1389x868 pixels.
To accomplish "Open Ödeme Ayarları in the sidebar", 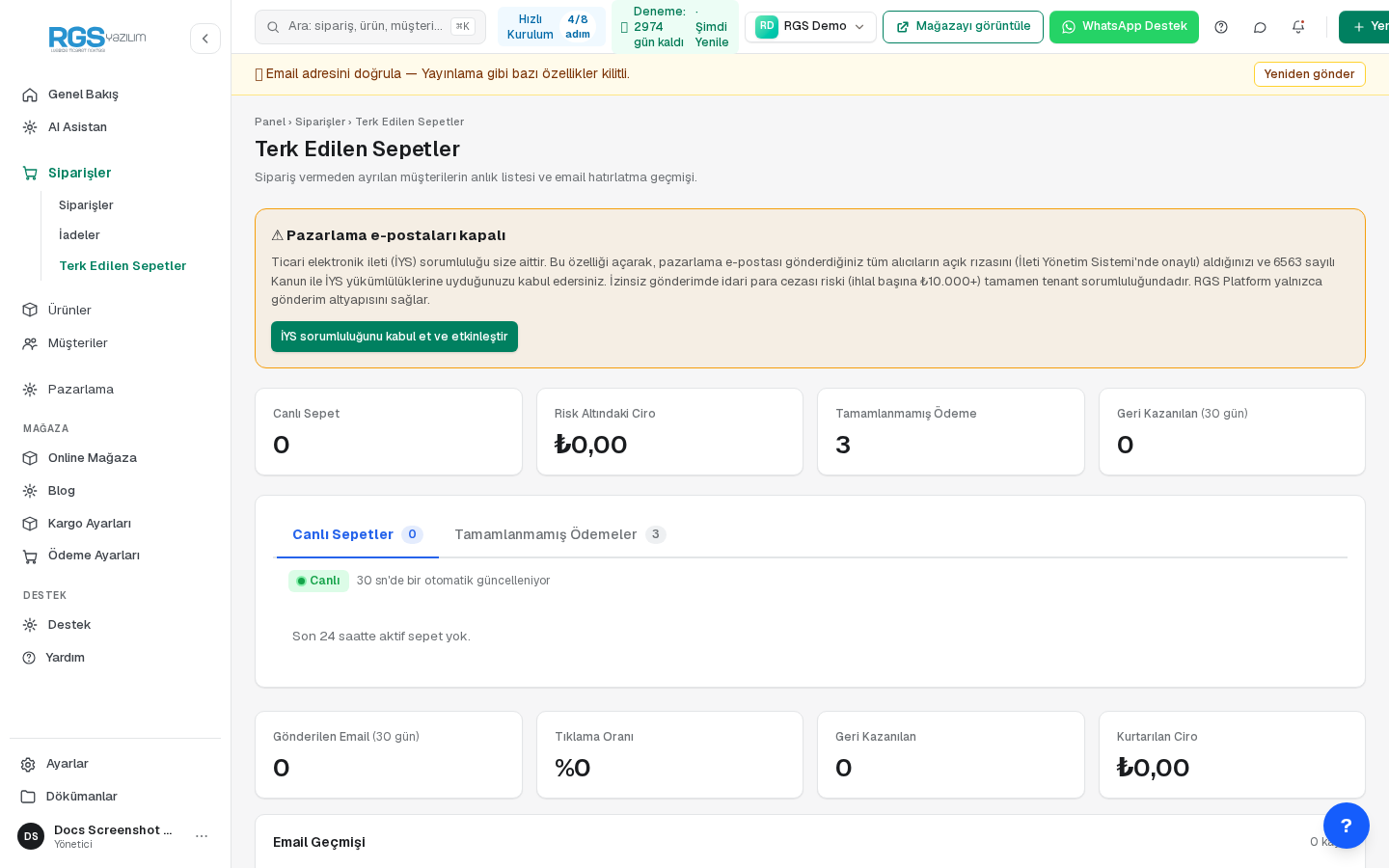I will pyautogui.click(x=116, y=556).
